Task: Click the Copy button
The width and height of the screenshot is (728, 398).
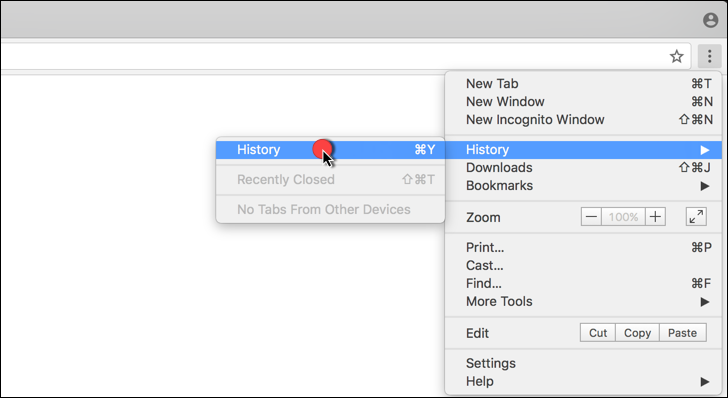Action: click(637, 333)
